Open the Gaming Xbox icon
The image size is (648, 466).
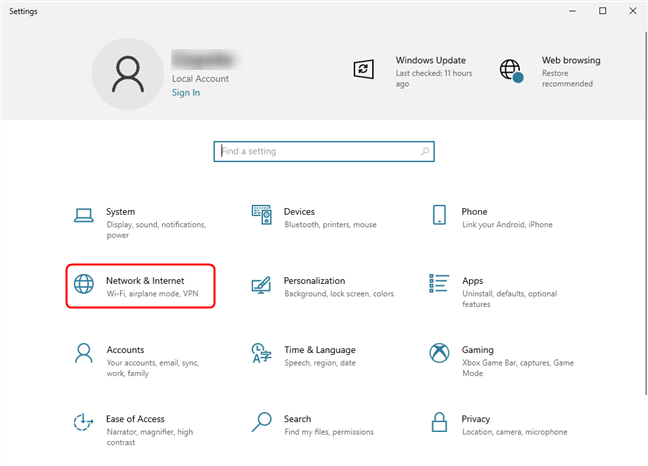click(439, 353)
